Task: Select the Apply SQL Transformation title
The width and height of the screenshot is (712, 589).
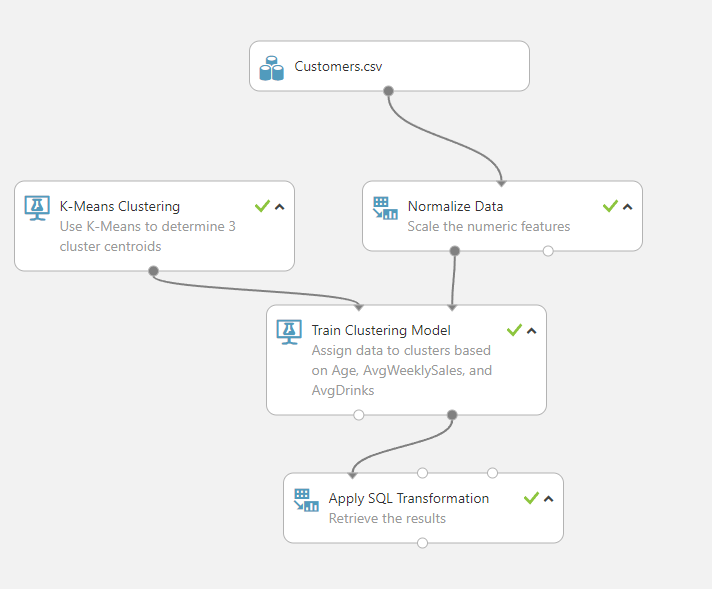Action: (x=409, y=499)
